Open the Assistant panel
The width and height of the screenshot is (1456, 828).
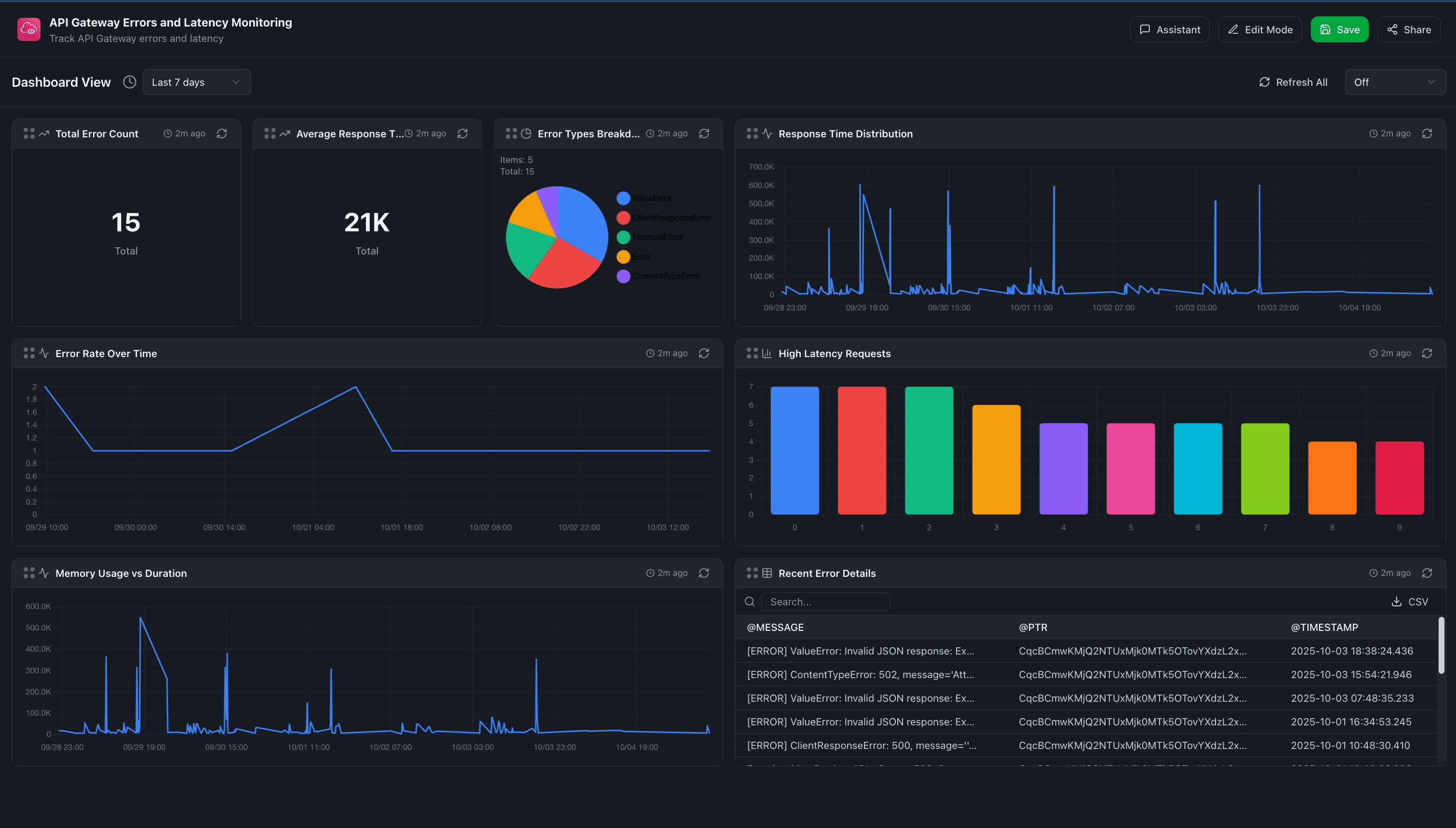tap(1169, 29)
